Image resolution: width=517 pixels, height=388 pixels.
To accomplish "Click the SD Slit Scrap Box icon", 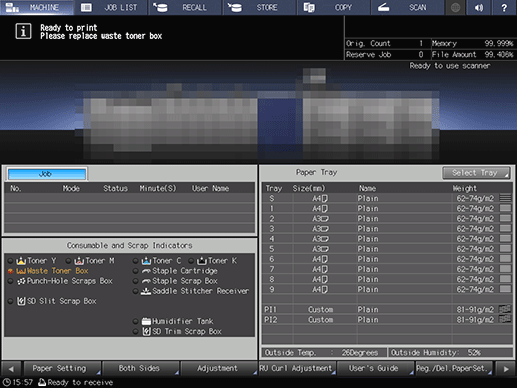I will tap(21, 301).
